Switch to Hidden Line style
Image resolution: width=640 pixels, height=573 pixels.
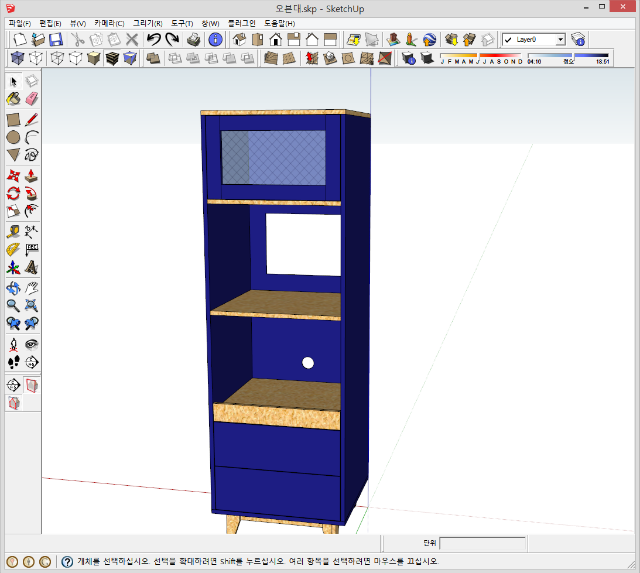[76, 58]
